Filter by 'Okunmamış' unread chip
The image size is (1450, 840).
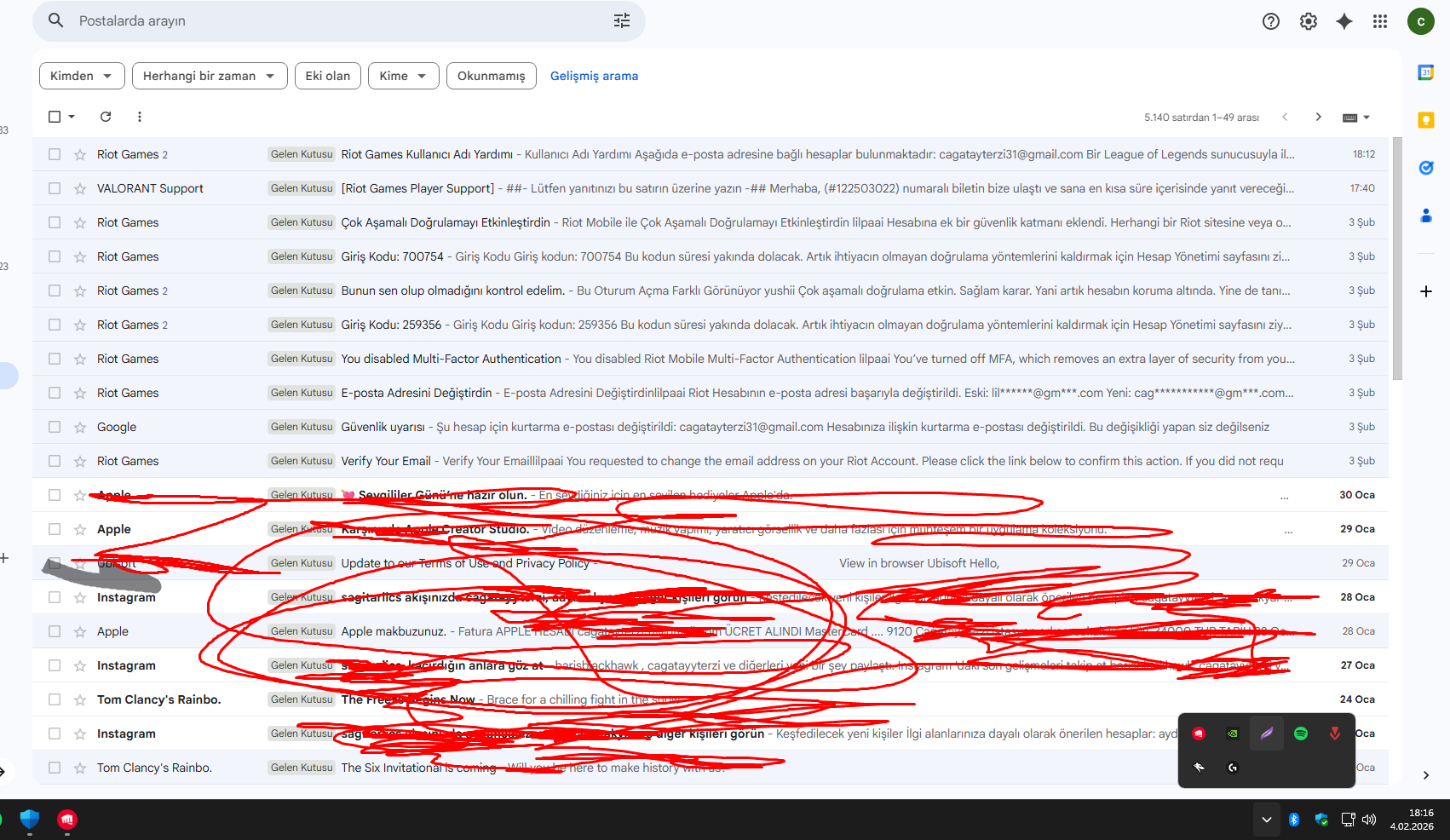[x=492, y=76]
